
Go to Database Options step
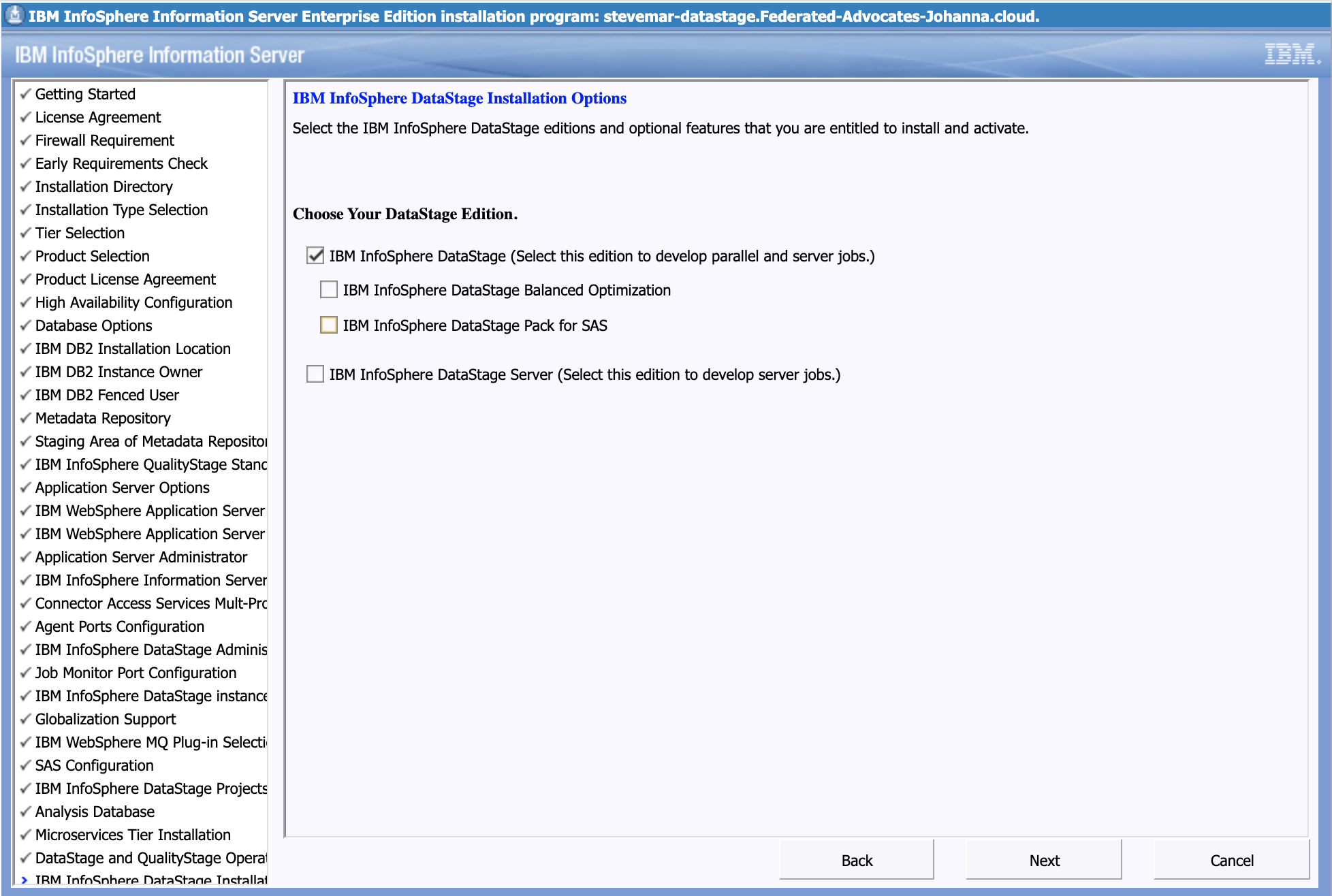point(94,325)
